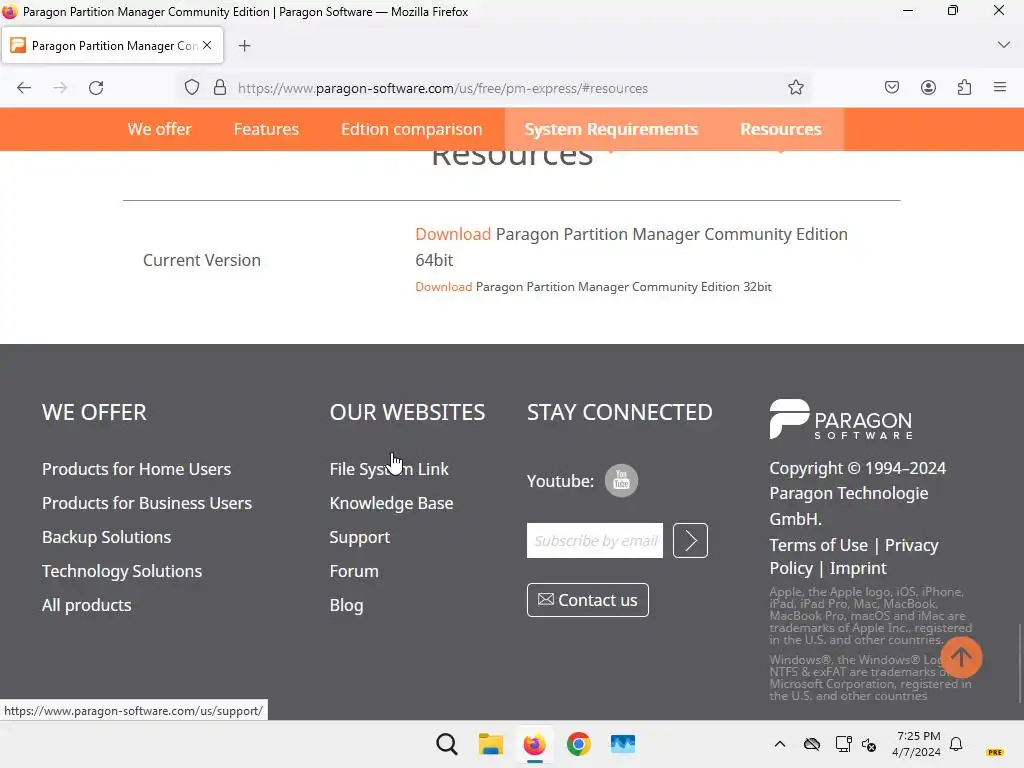Open the All products footer link
1024x768 pixels.
[x=87, y=605]
